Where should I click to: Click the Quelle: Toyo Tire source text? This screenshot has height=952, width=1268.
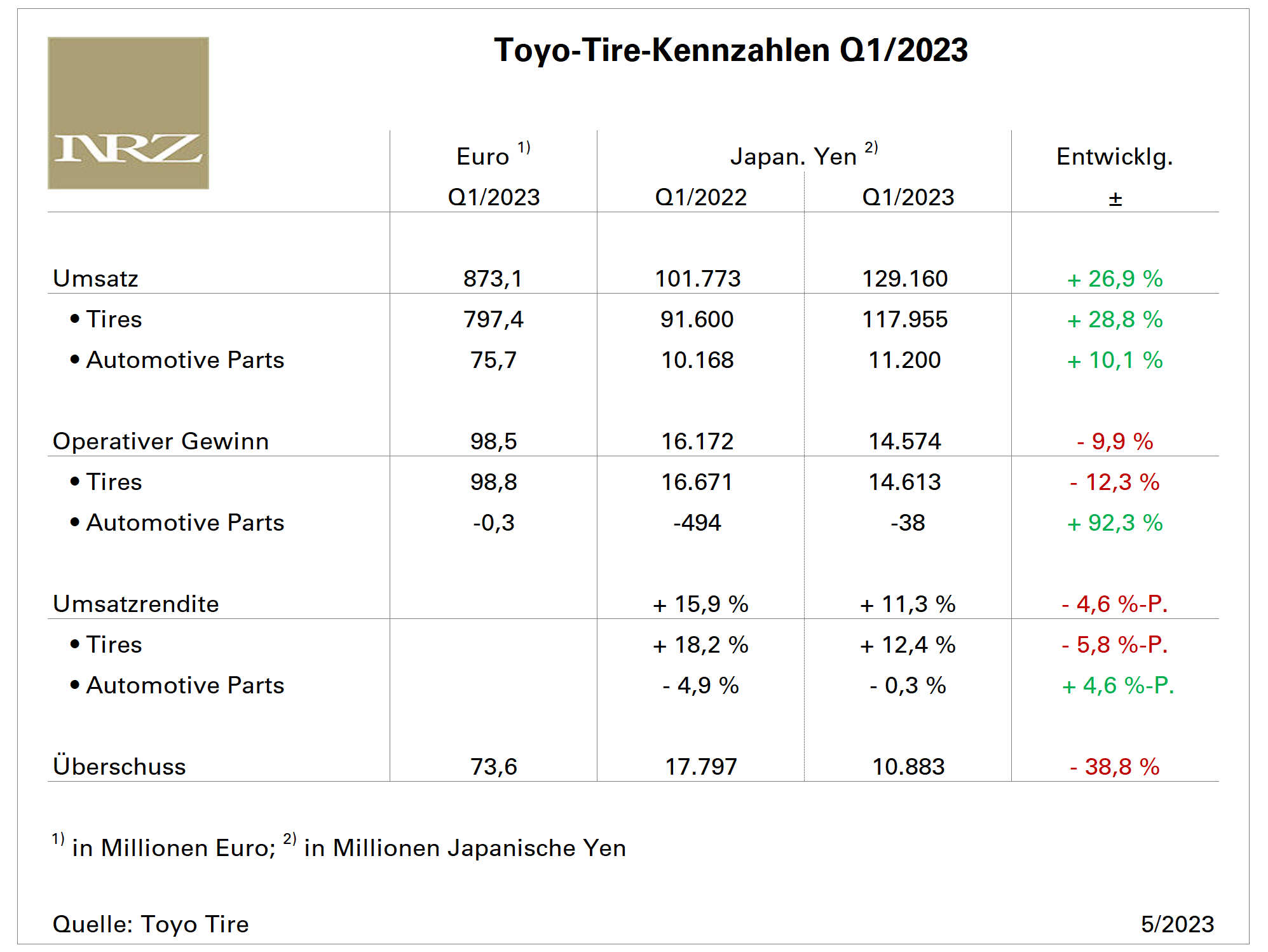pos(151,924)
